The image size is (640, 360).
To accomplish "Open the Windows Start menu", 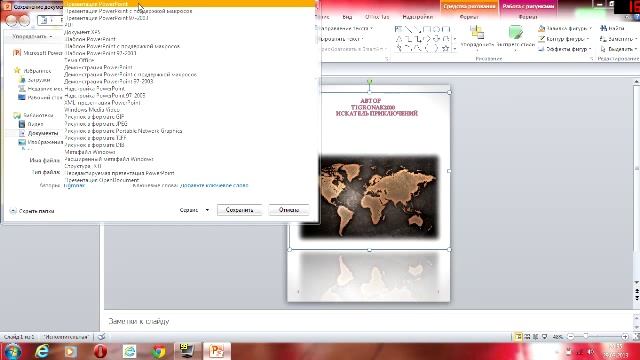I will click(x=12, y=351).
